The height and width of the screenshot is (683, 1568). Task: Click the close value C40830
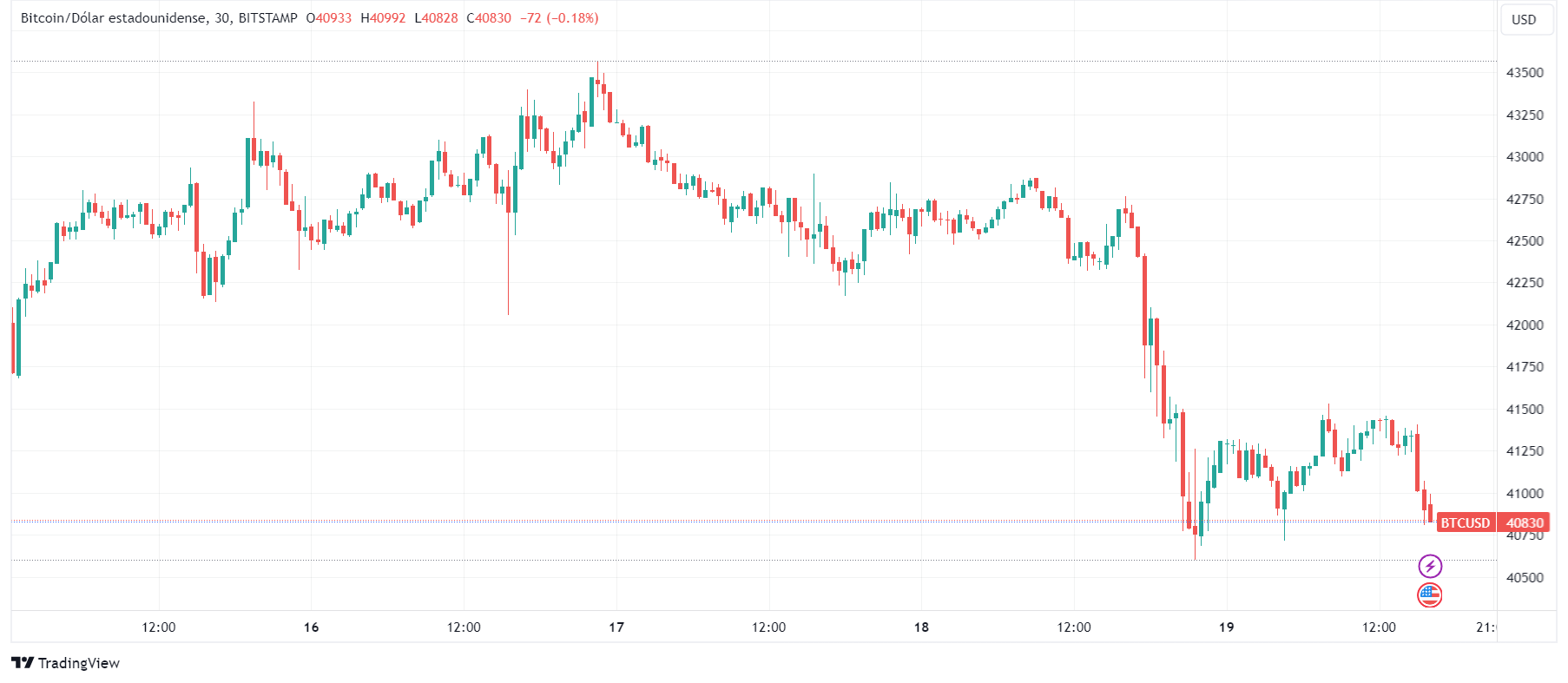click(489, 18)
